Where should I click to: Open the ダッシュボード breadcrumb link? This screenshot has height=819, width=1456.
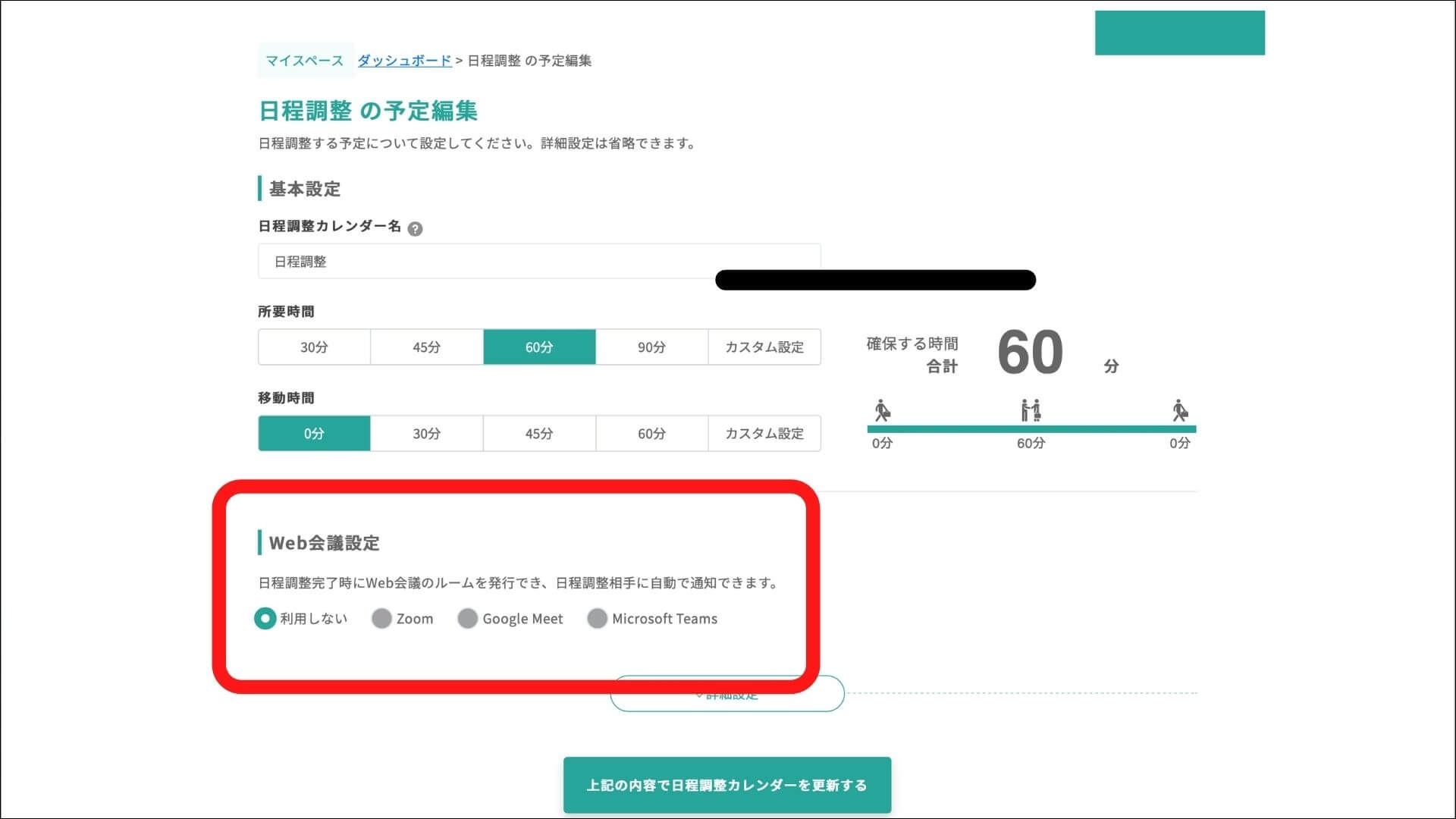pyautogui.click(x=403, y=61)
